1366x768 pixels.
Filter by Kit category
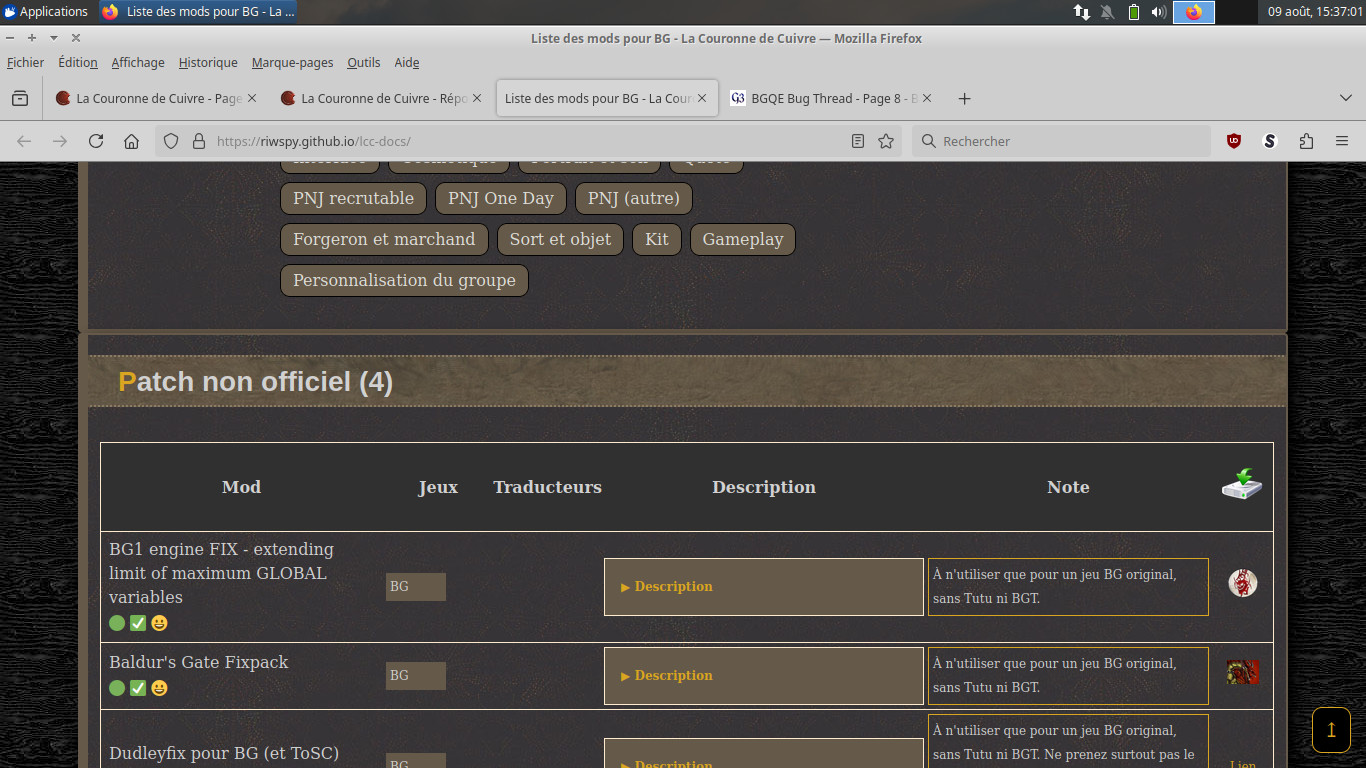click(x=657, y=239)
